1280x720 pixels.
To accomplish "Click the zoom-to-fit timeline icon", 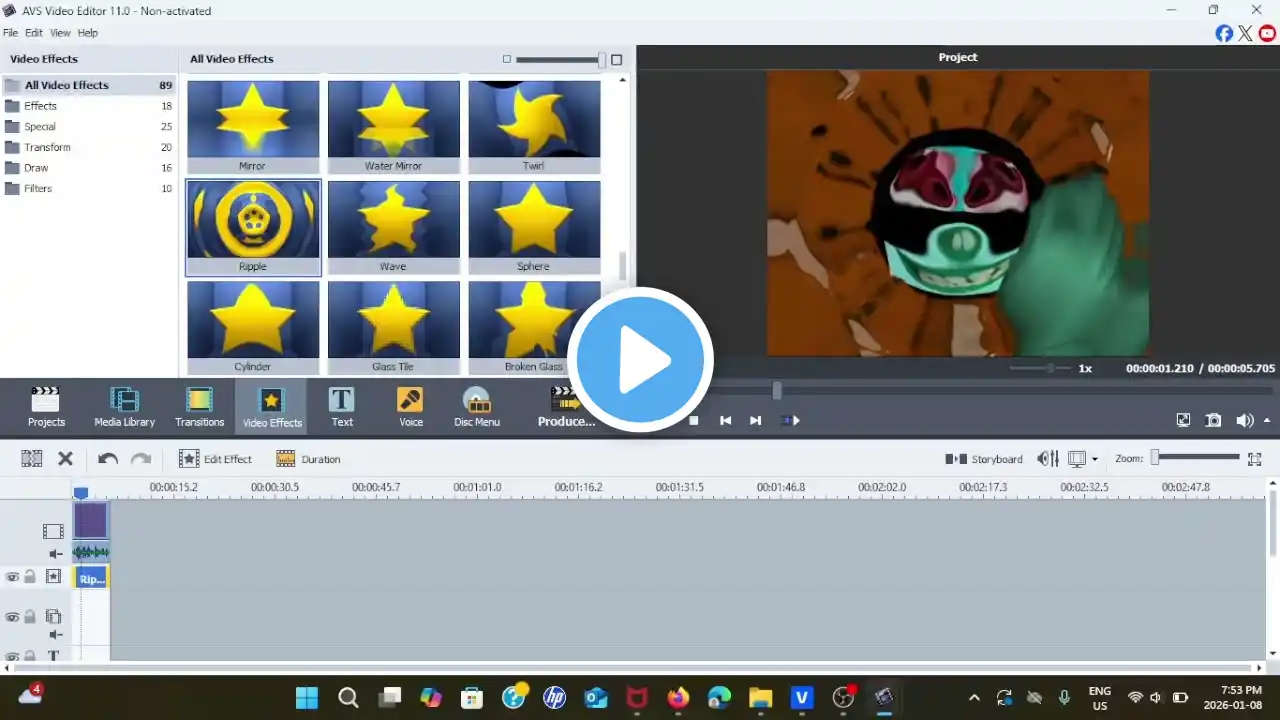I will (x=1255, y=459).
